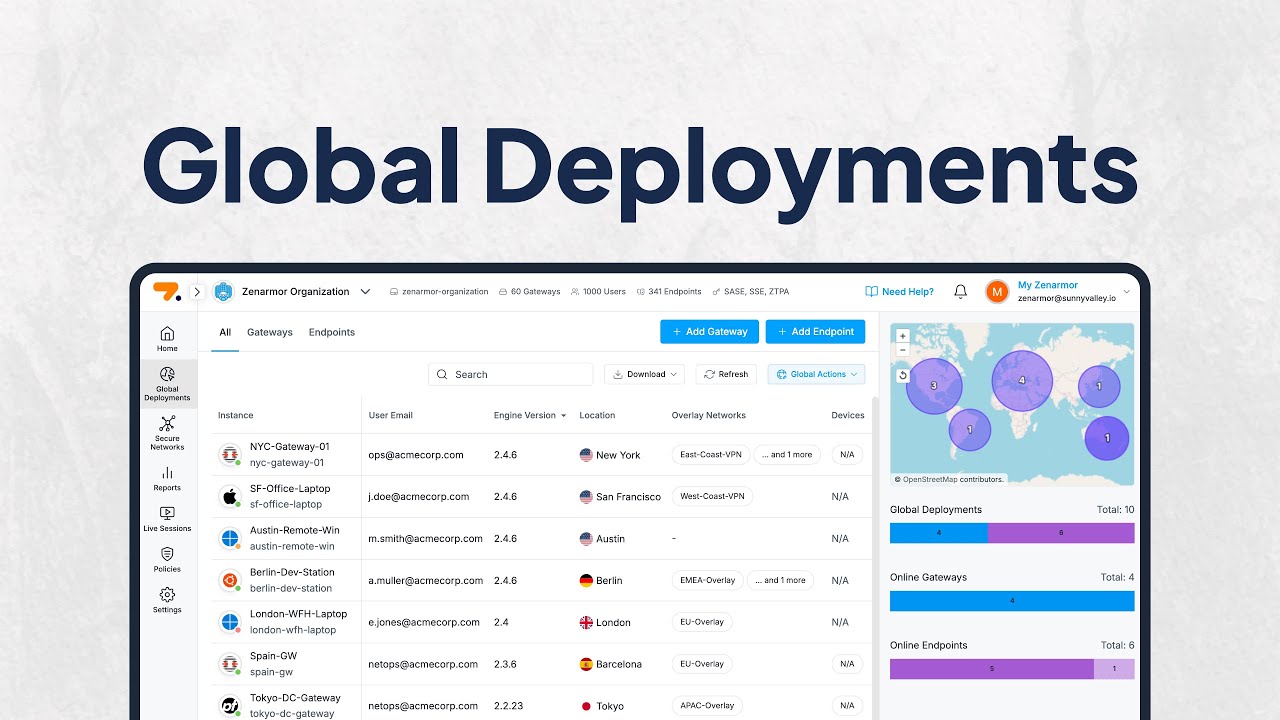Click the Online Gateways blue bar
The image size is (1280, 720).
pyautogui.click(x=1012, y=601)
